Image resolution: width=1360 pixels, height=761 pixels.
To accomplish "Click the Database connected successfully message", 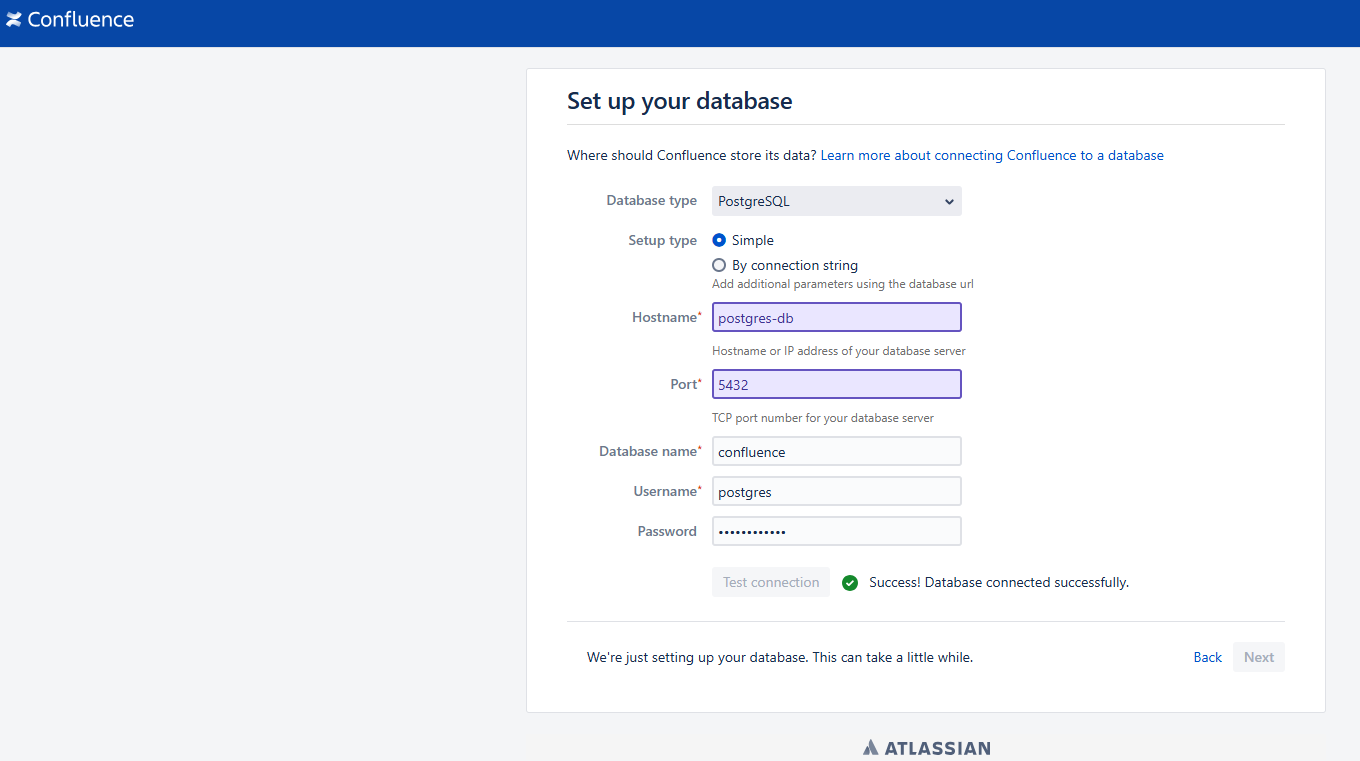I will pyautogui.click(x=998, y=583).
